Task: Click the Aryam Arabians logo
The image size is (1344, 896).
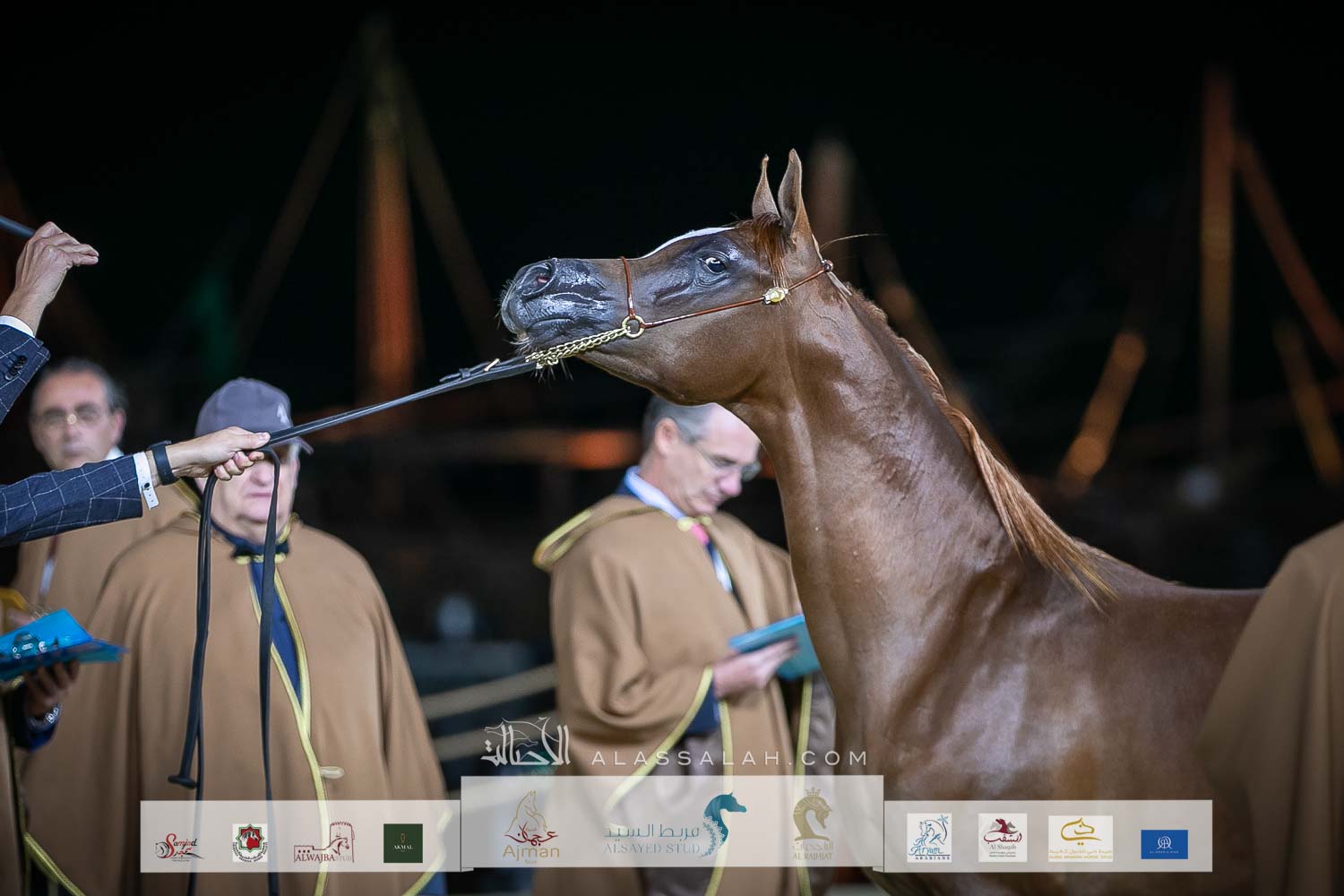Action: pyautogui.click(x=928, y=839)
